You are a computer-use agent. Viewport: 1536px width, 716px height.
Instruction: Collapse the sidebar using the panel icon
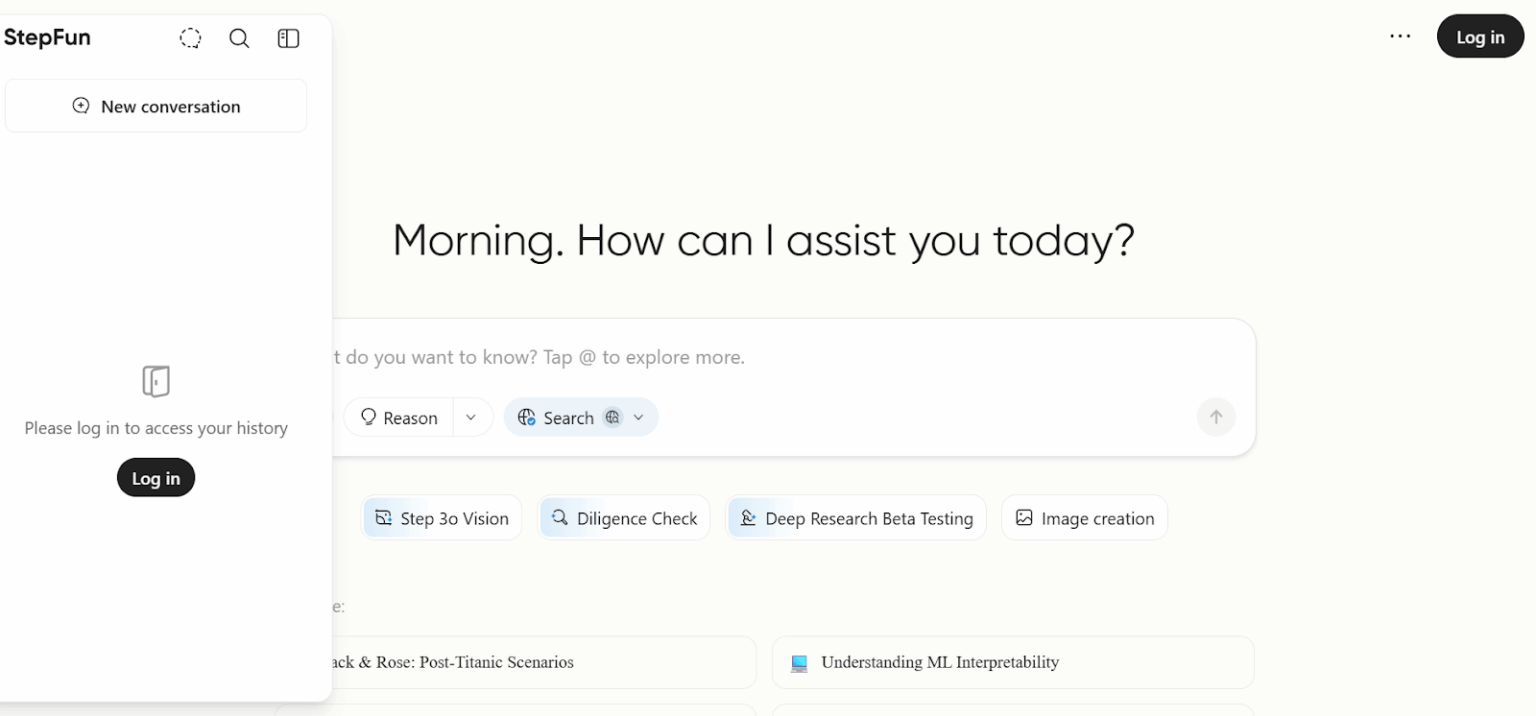(x=288, y=38)
